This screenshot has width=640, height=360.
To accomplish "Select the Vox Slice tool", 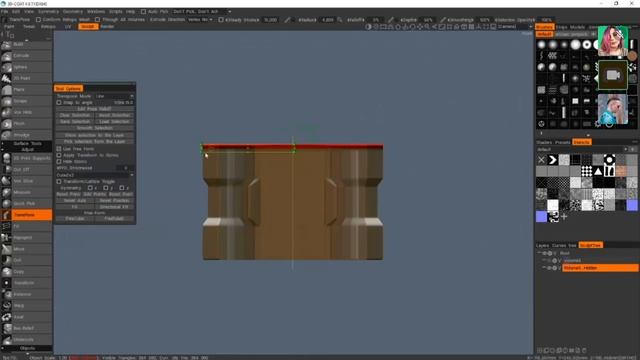I will pyautogui.click(x=26, y=181).
